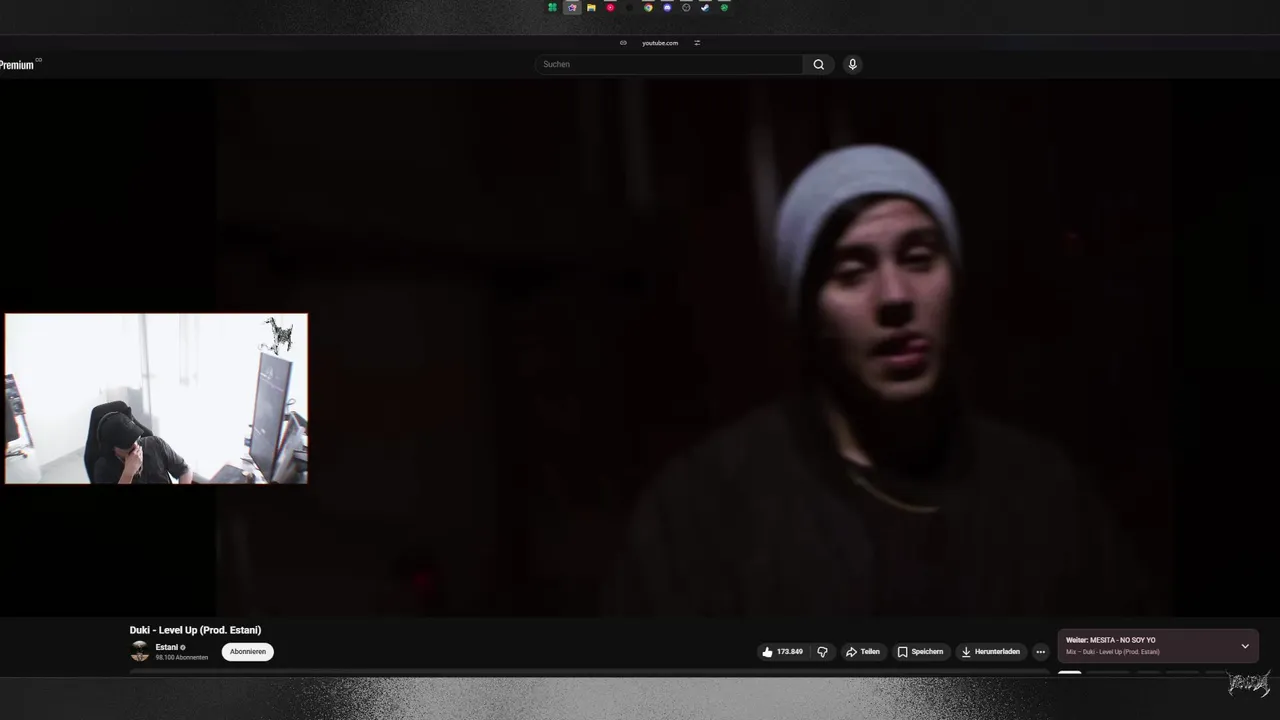The height and width of the screenshot is (720, 1280).
Task: Share via the Teilen button
Action: (x=862, y=651)
